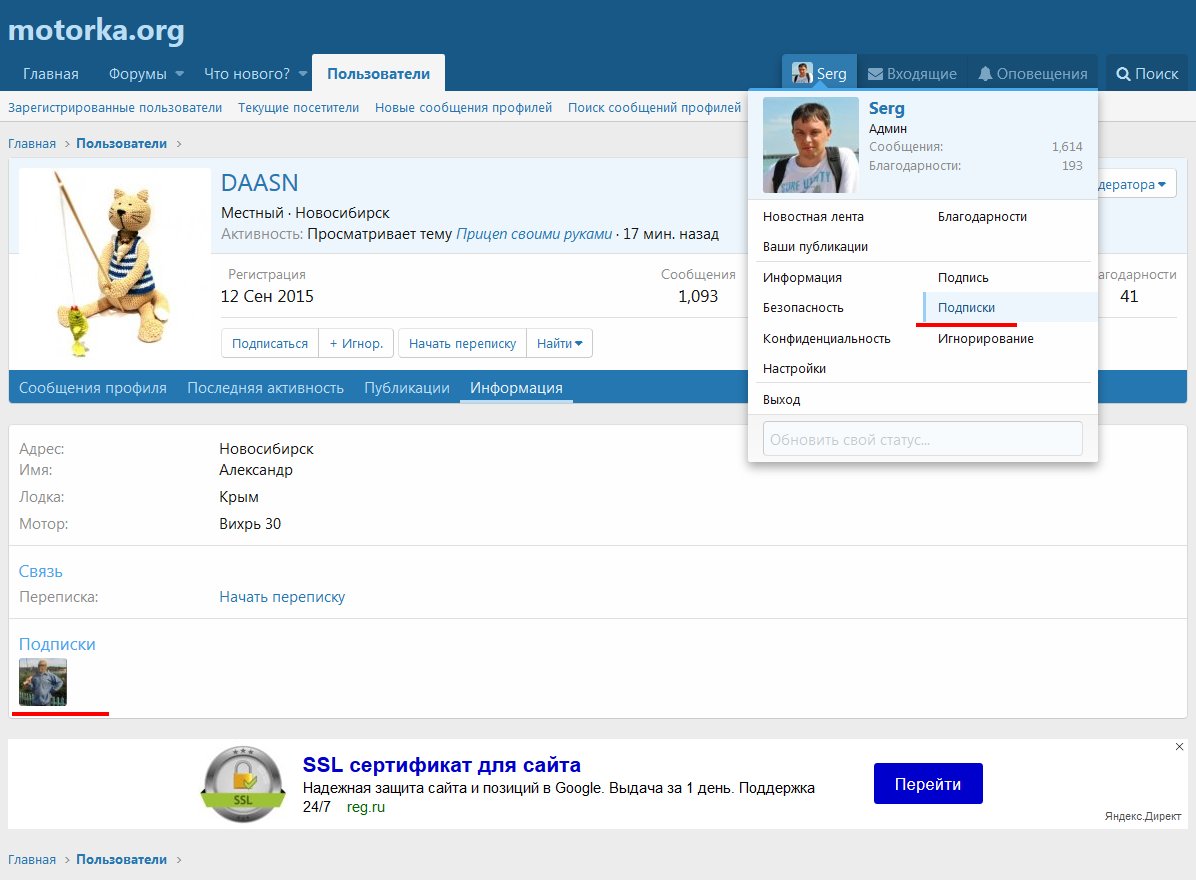Click the blue Перейти ad button
The image size is (1196, 880).
pos(928,784)
